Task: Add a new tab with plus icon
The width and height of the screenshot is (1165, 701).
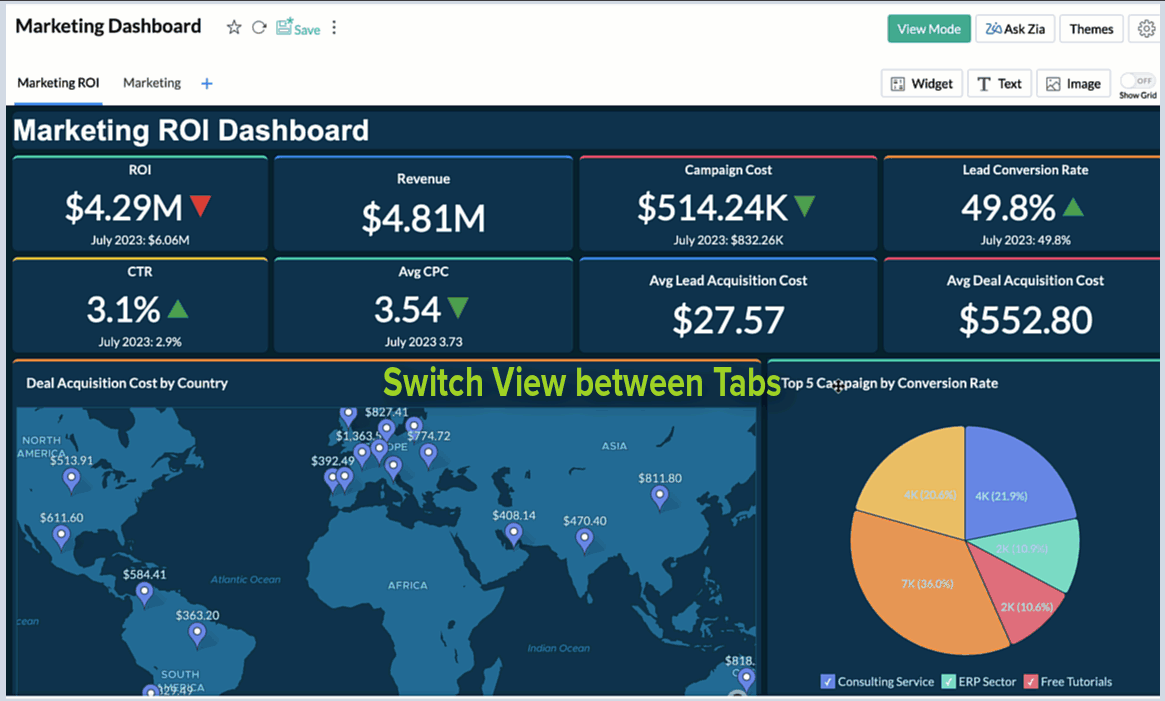Action: [207, 83]
